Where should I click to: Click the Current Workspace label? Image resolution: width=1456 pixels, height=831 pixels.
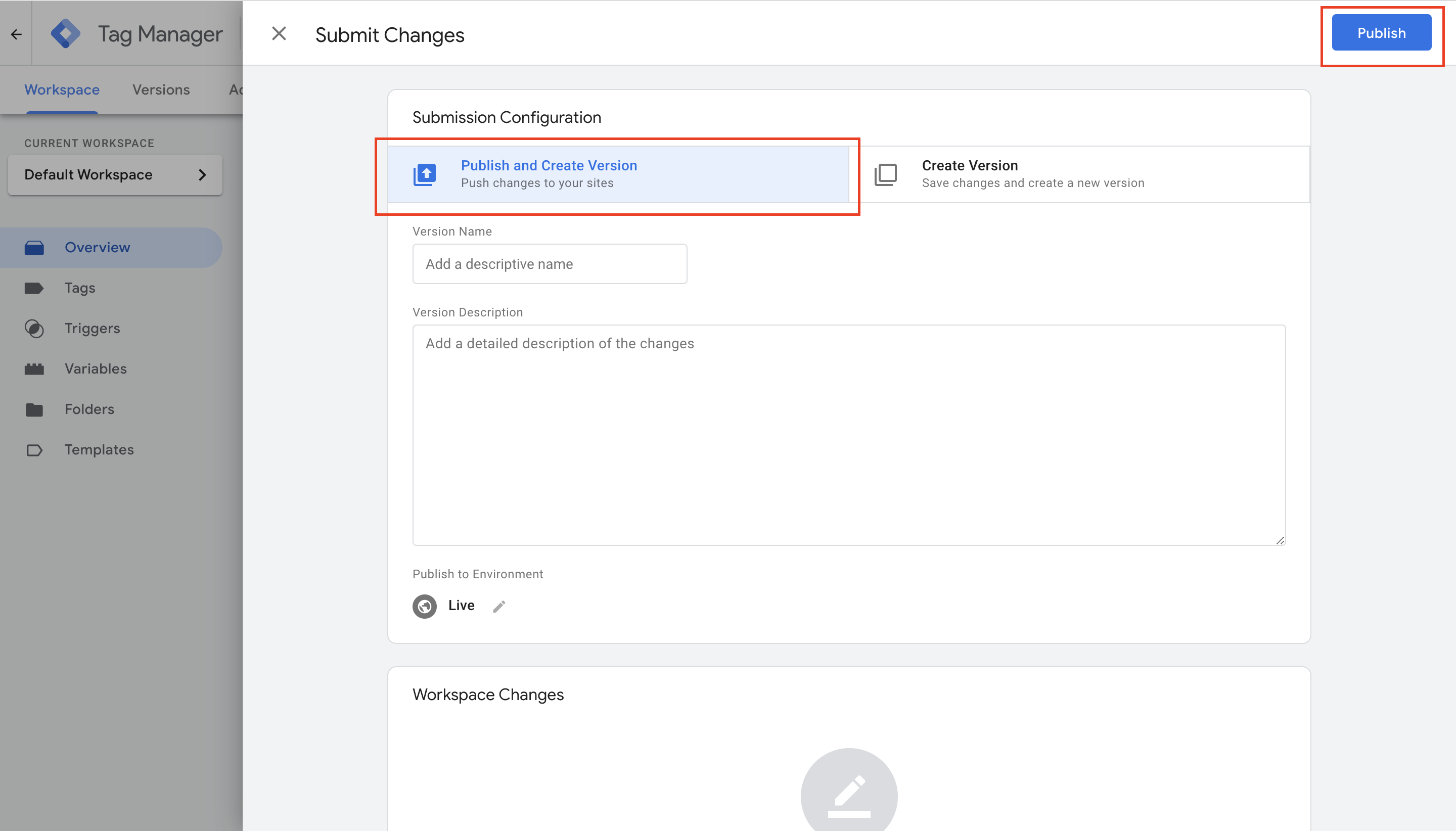(89, 143)
